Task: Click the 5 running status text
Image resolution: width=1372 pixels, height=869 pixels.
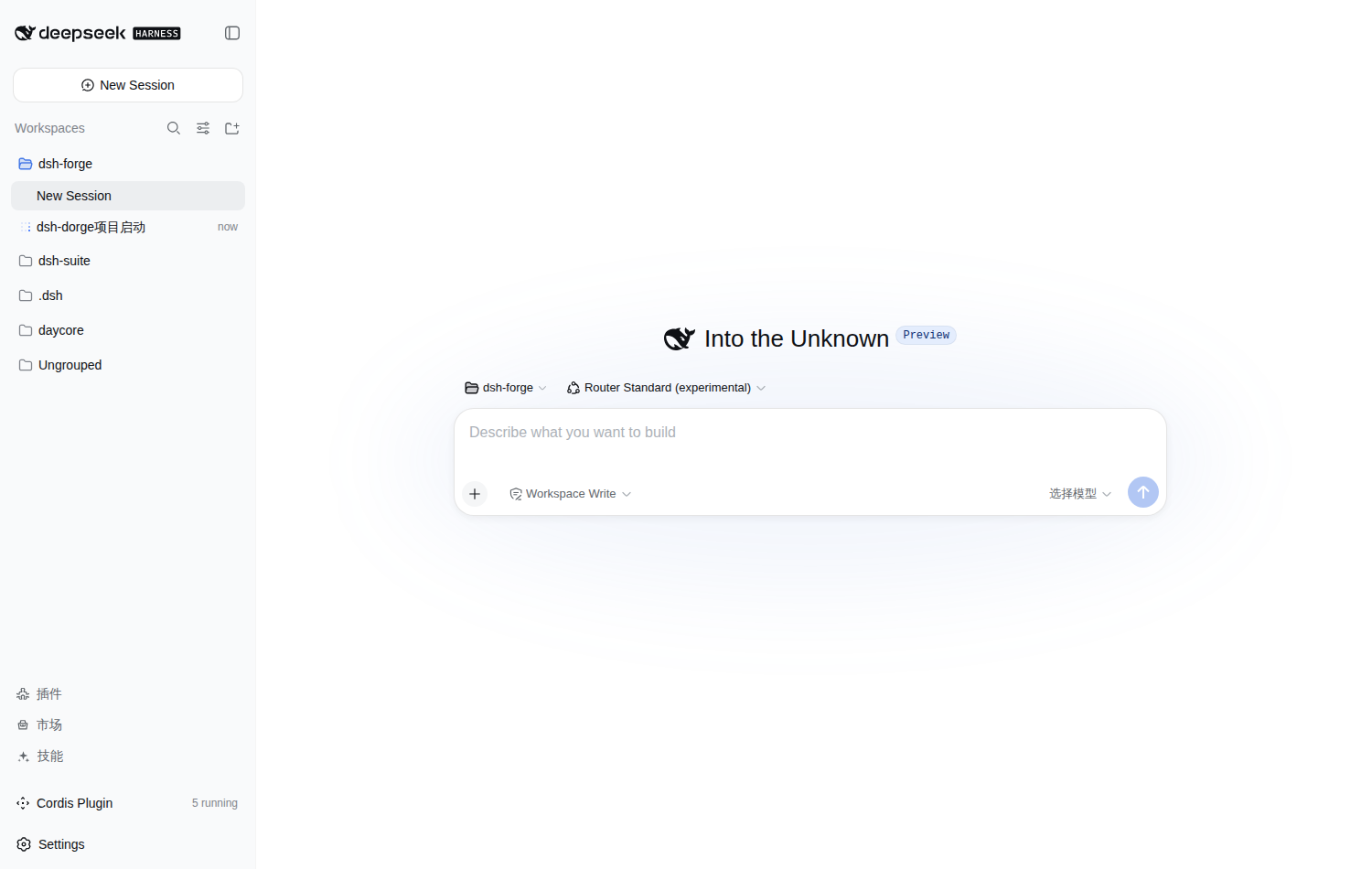Action: [215, 803]
